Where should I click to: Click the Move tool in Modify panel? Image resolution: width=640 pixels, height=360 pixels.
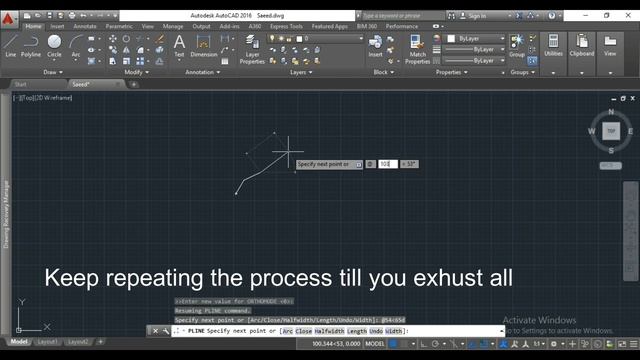coord(113,39)
